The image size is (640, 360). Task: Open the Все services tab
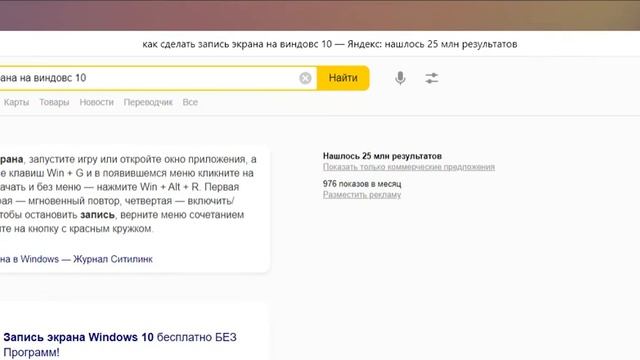(190, 102)
